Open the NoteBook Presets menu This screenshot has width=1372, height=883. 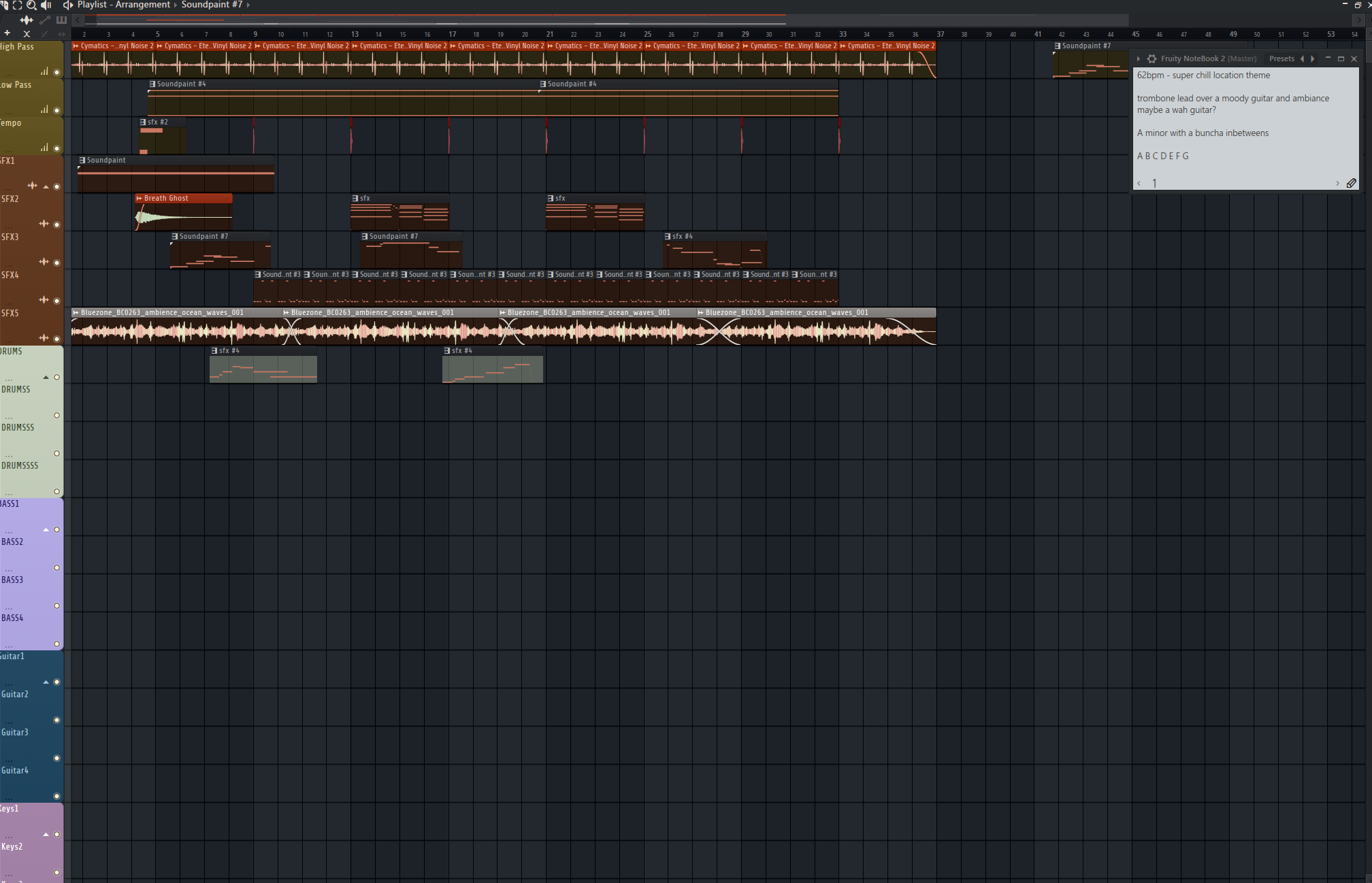pyautogui.click(x=1281, y=59)
